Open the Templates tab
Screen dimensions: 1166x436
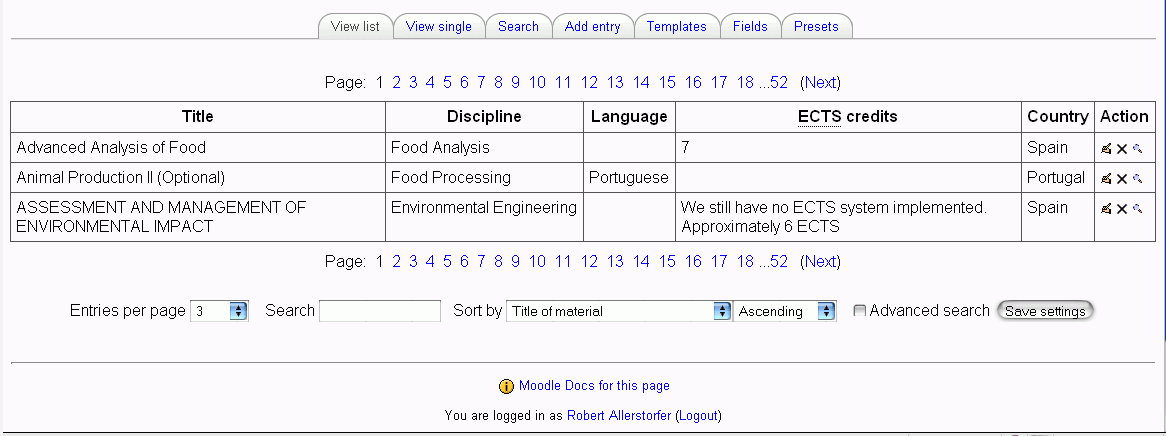point(677,26)
